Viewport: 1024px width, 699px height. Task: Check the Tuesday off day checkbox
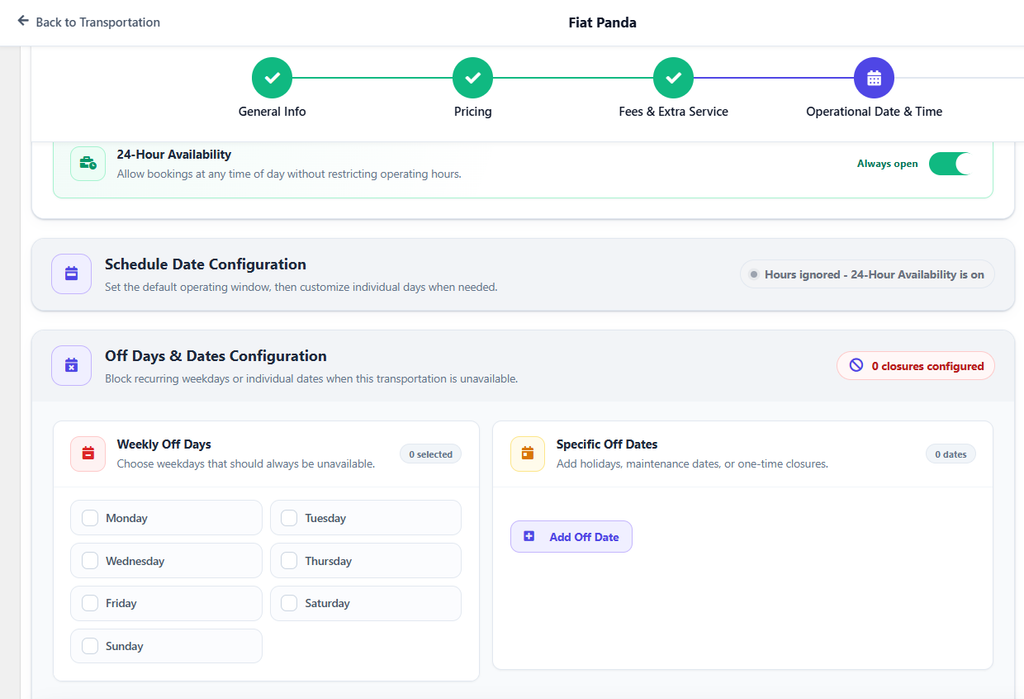click(289, 518)
